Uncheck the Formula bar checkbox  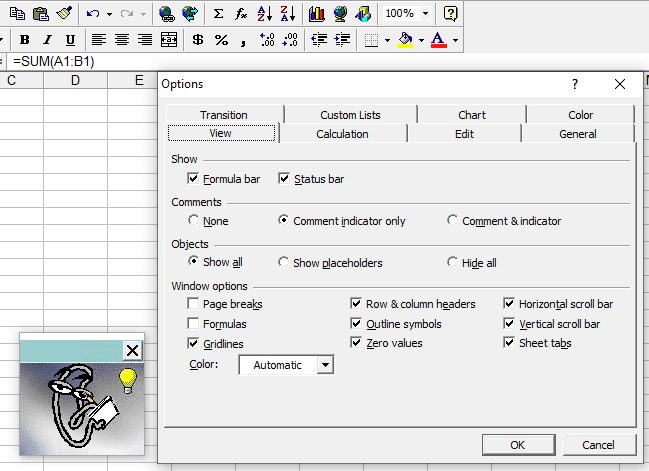(194, 179)
